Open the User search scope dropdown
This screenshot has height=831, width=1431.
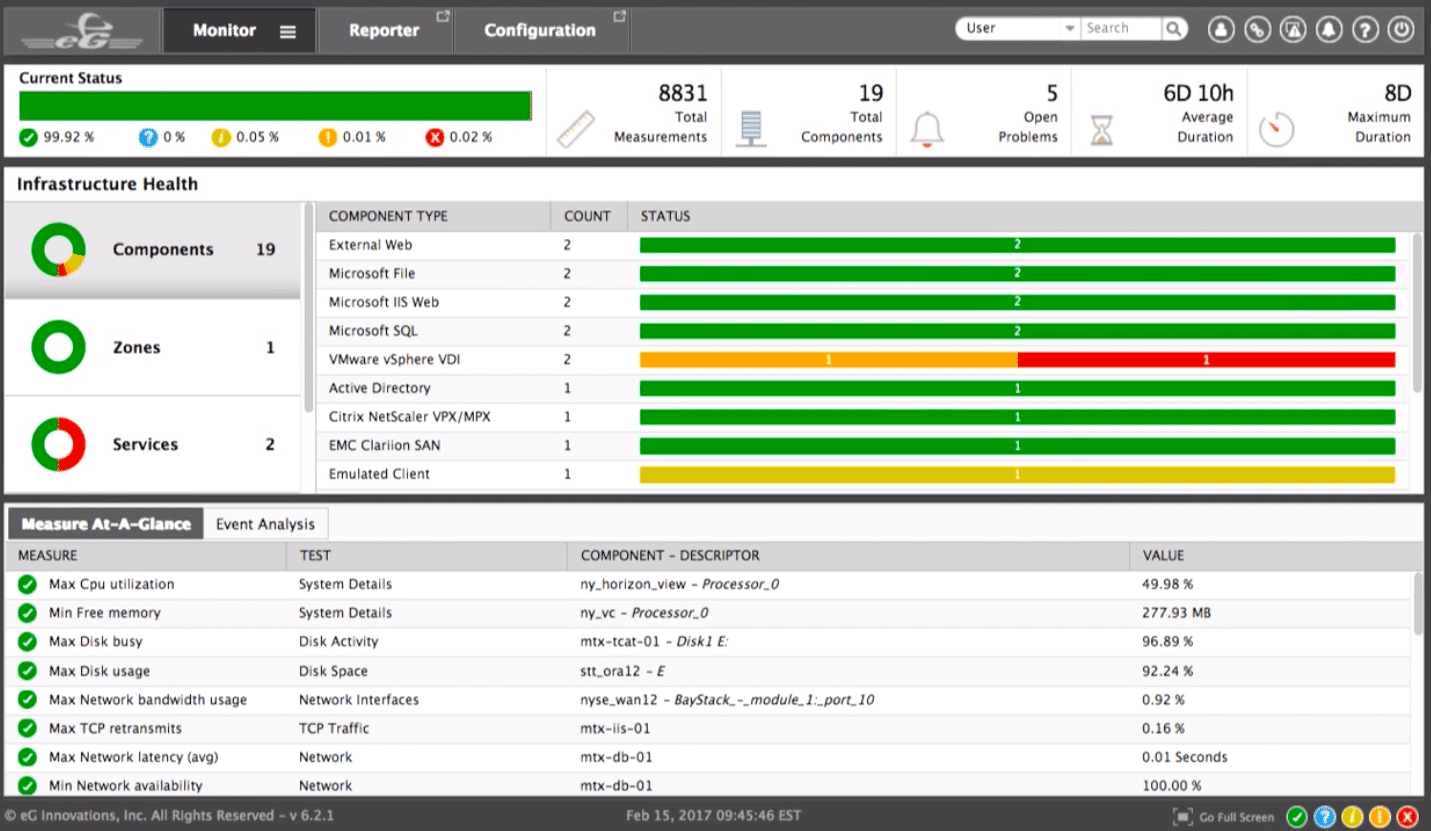point(1017,28)
